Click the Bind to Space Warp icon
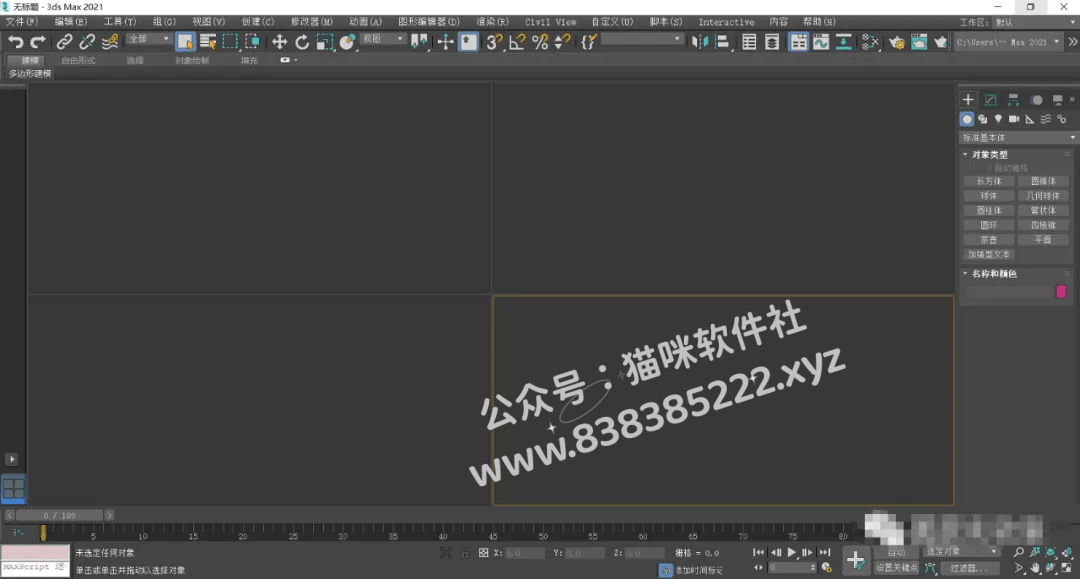Screen dimensions: 1080x579 click(x=110, y=42)
